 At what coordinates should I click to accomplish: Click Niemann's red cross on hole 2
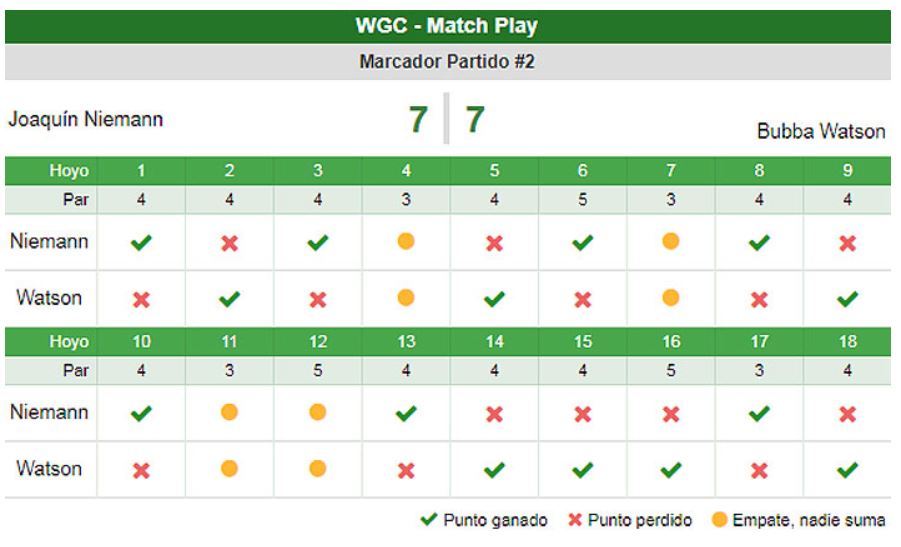point(229,243)
